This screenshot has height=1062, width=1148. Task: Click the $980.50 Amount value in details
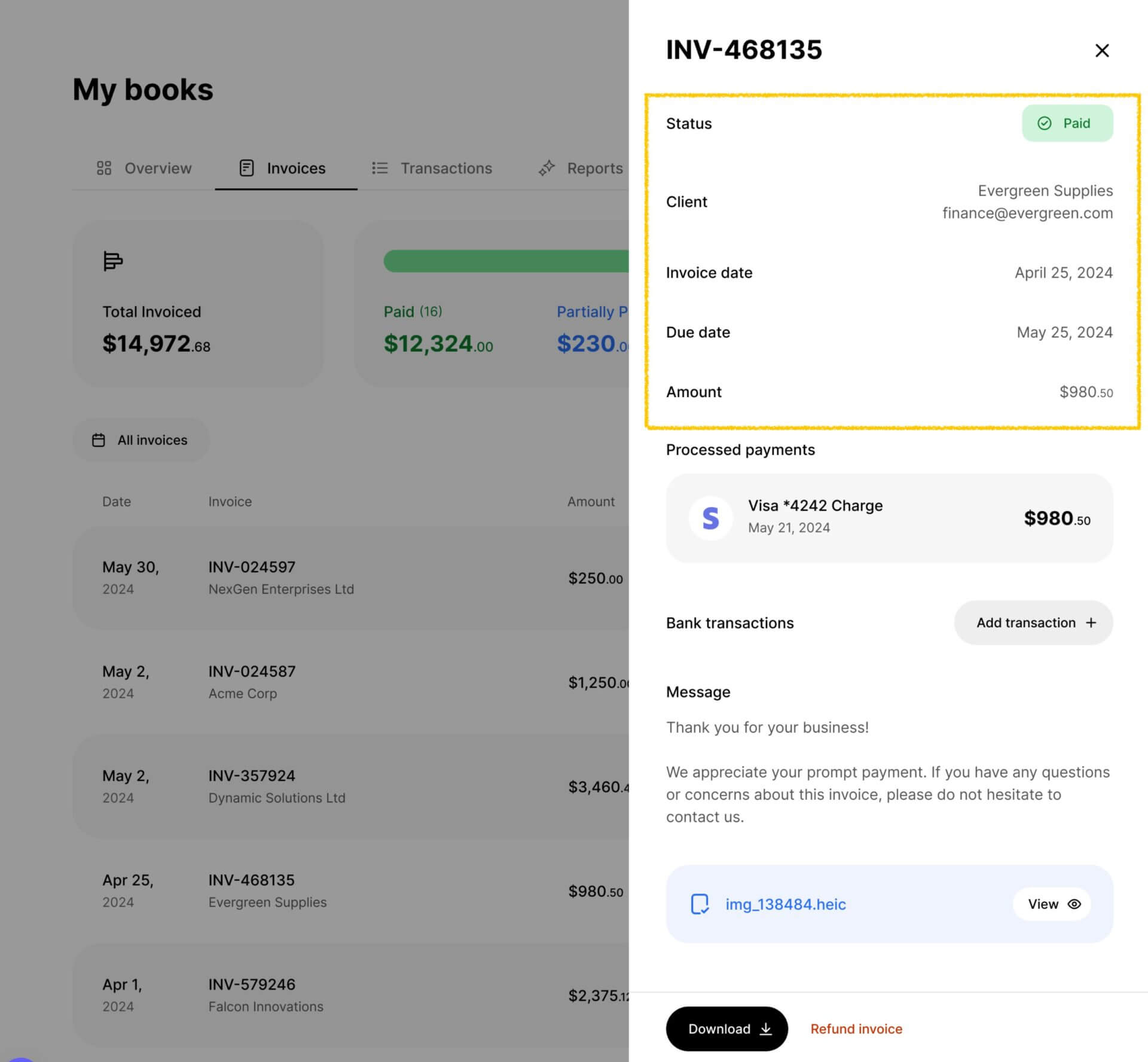pos(1086,392)
